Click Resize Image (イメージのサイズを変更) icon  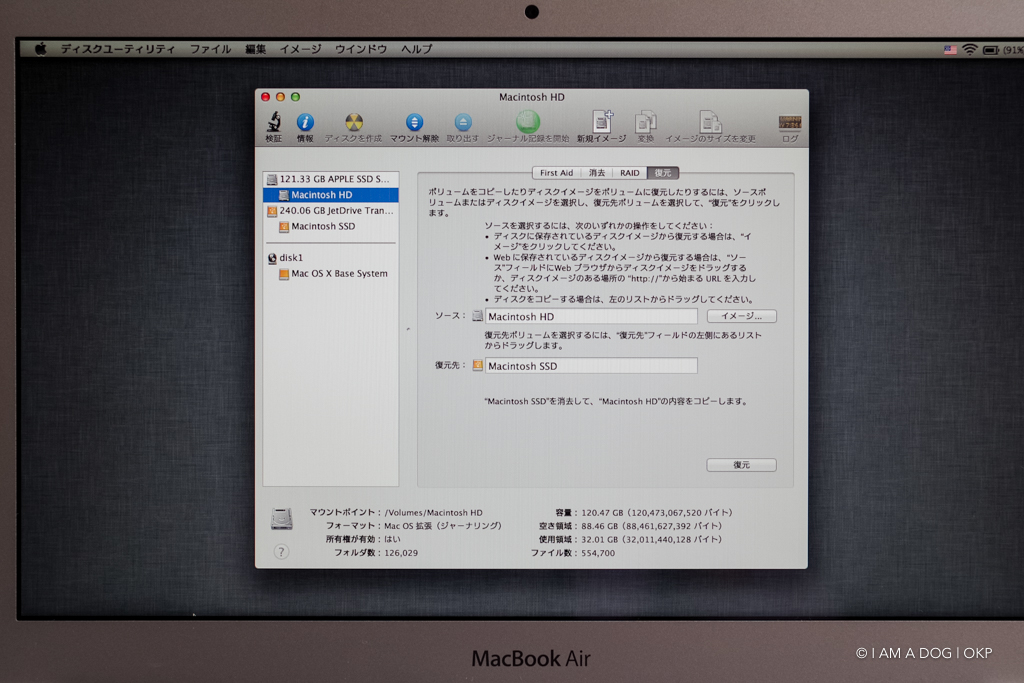pos(710,121)
